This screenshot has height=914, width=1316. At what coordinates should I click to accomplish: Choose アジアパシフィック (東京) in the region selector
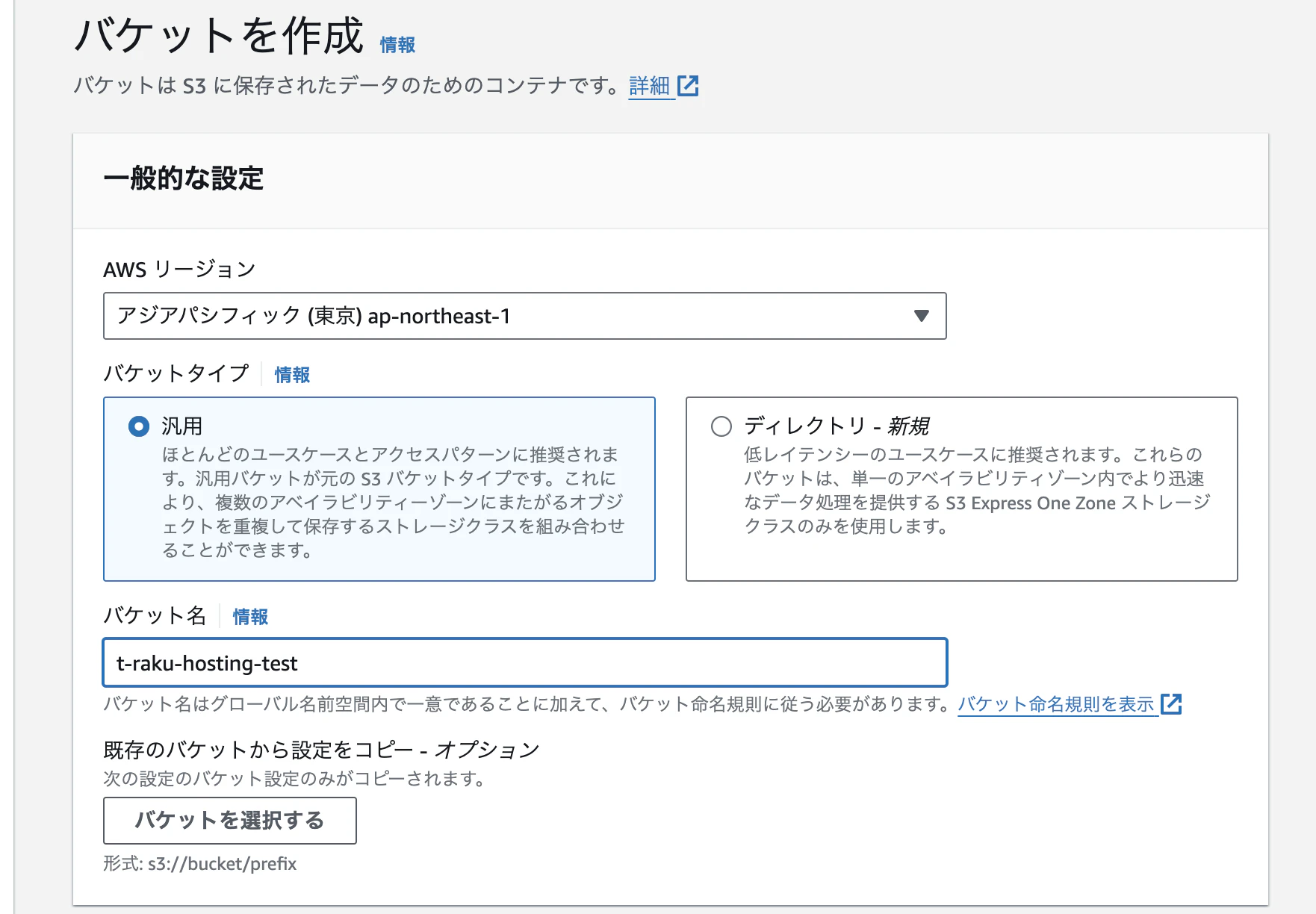click(523, 316)
